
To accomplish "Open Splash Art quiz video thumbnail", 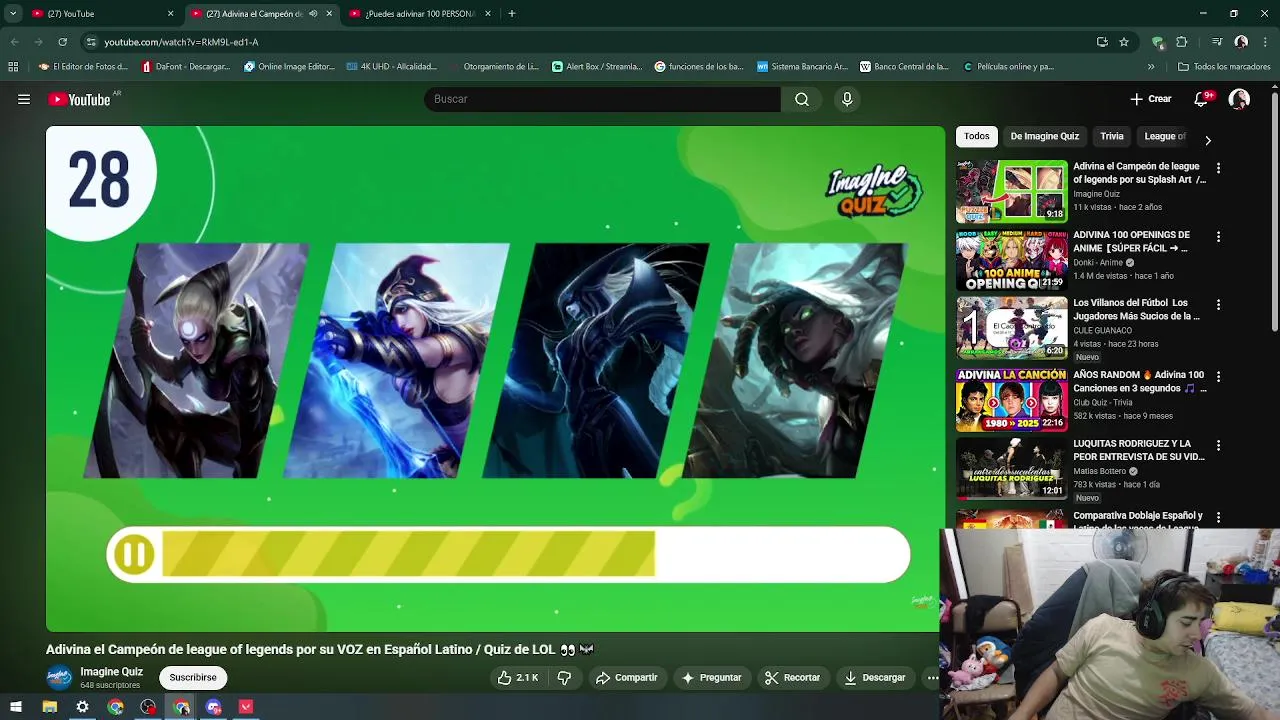I will [1012, 191].
